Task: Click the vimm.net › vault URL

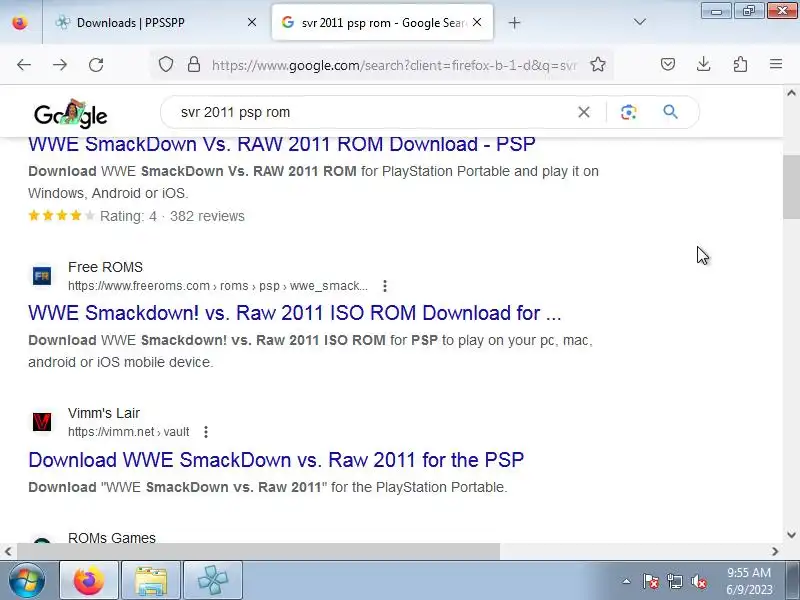Action: pos(129,432)
